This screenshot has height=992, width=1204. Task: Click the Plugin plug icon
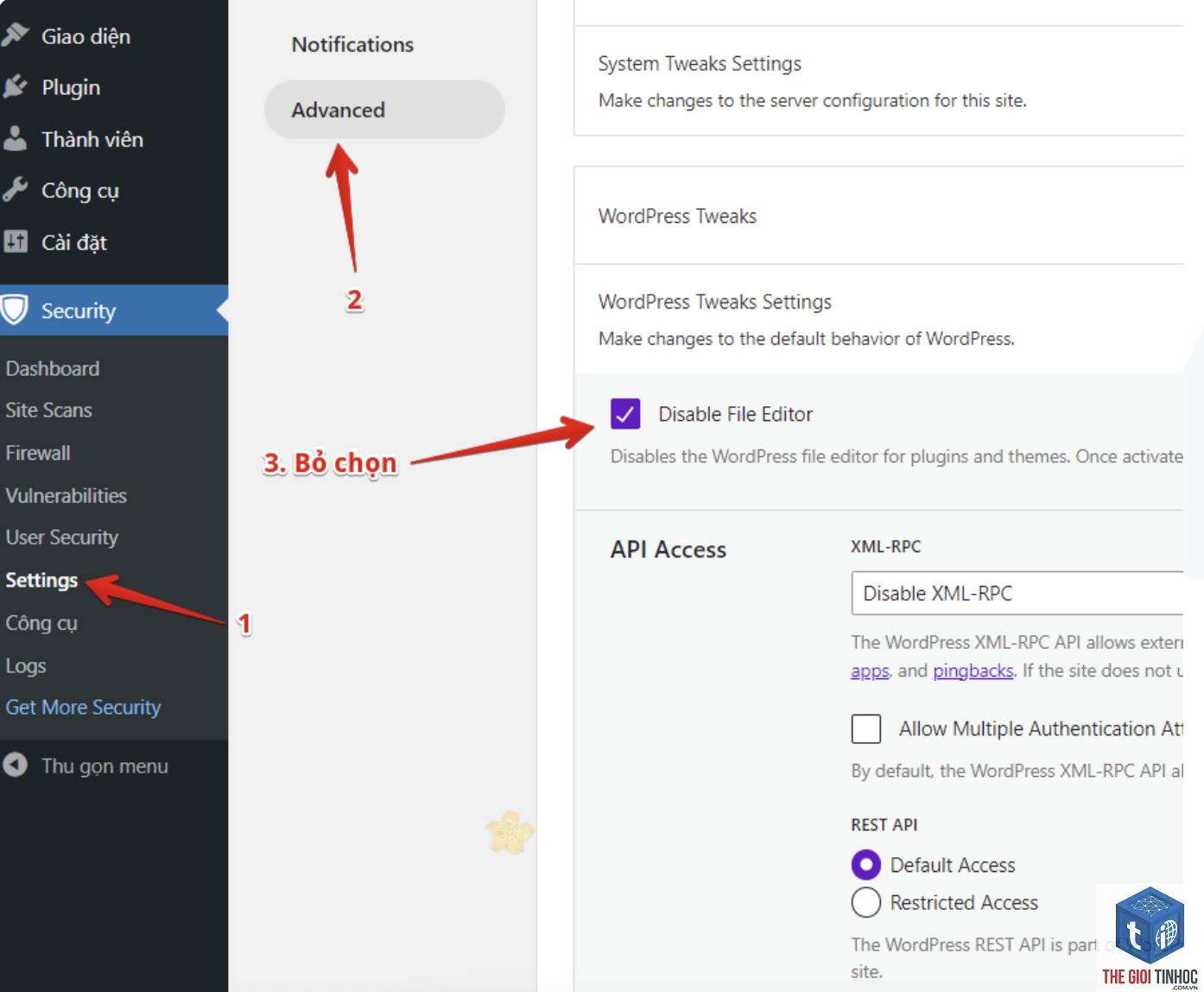(15, 86)
